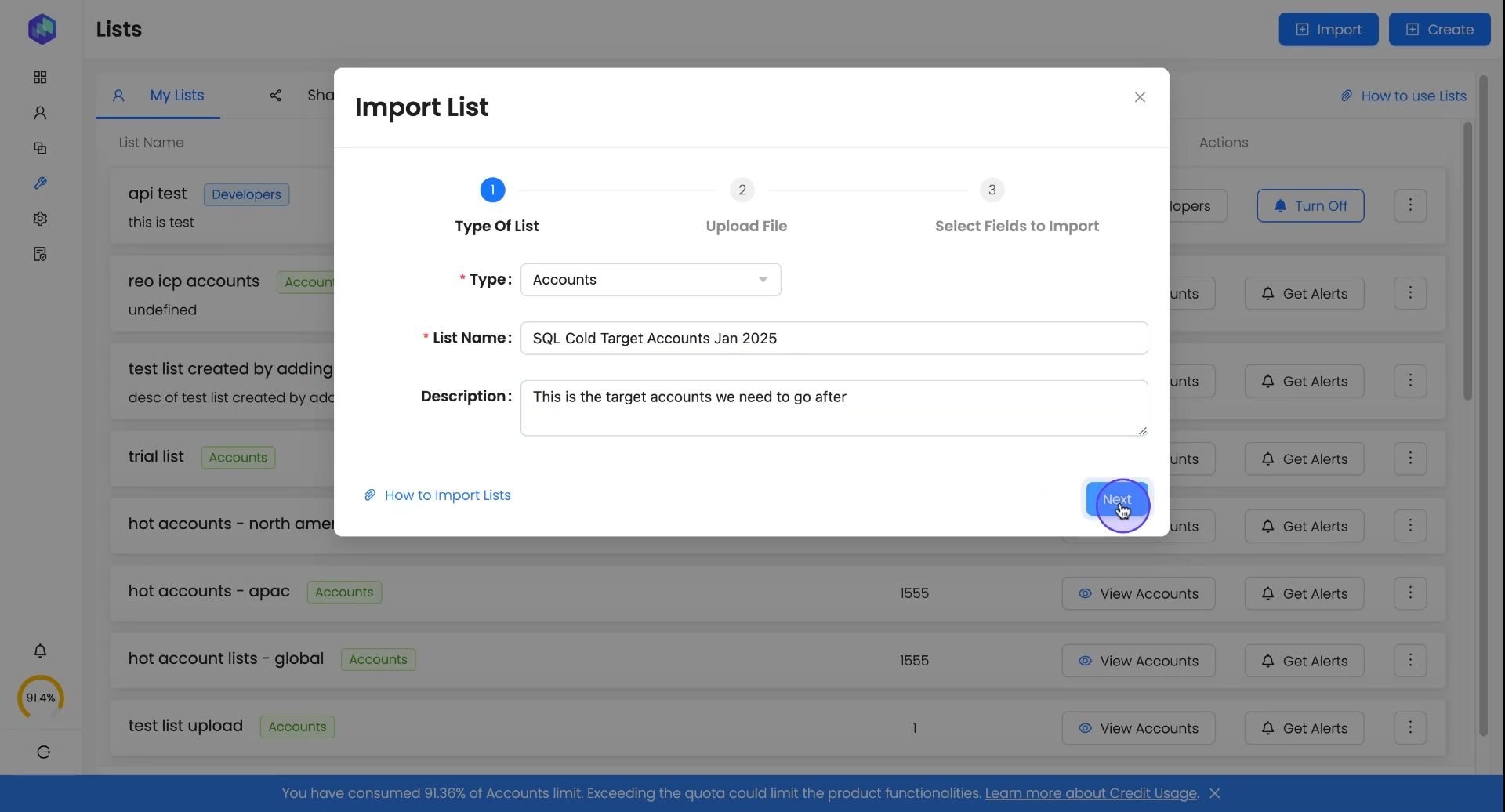Click the 91.4% usage progress circle
1505x812 pixels.
41,698
